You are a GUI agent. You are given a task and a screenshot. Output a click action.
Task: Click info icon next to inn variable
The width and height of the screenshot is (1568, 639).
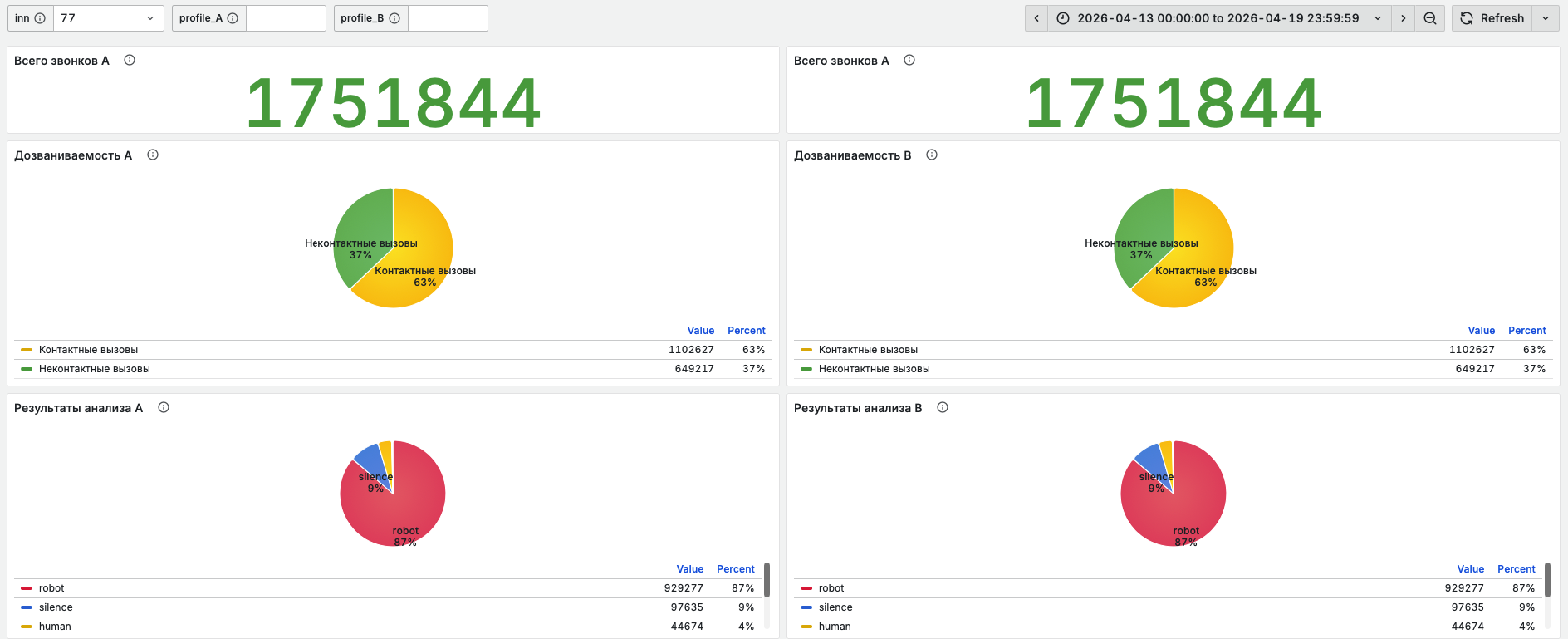coord(40,18)
